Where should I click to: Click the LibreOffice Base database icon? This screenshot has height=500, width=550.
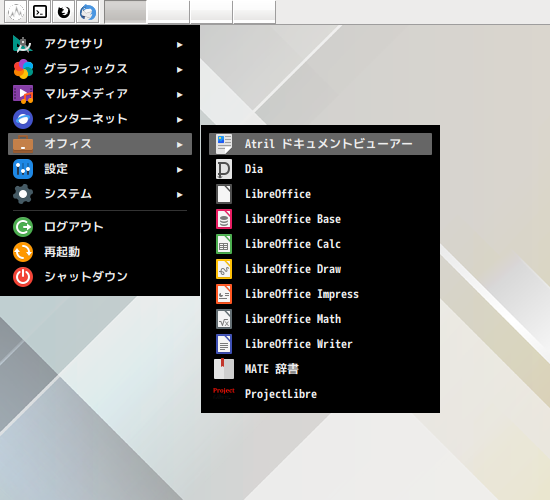pyautogui.click(x=224, y=219)
